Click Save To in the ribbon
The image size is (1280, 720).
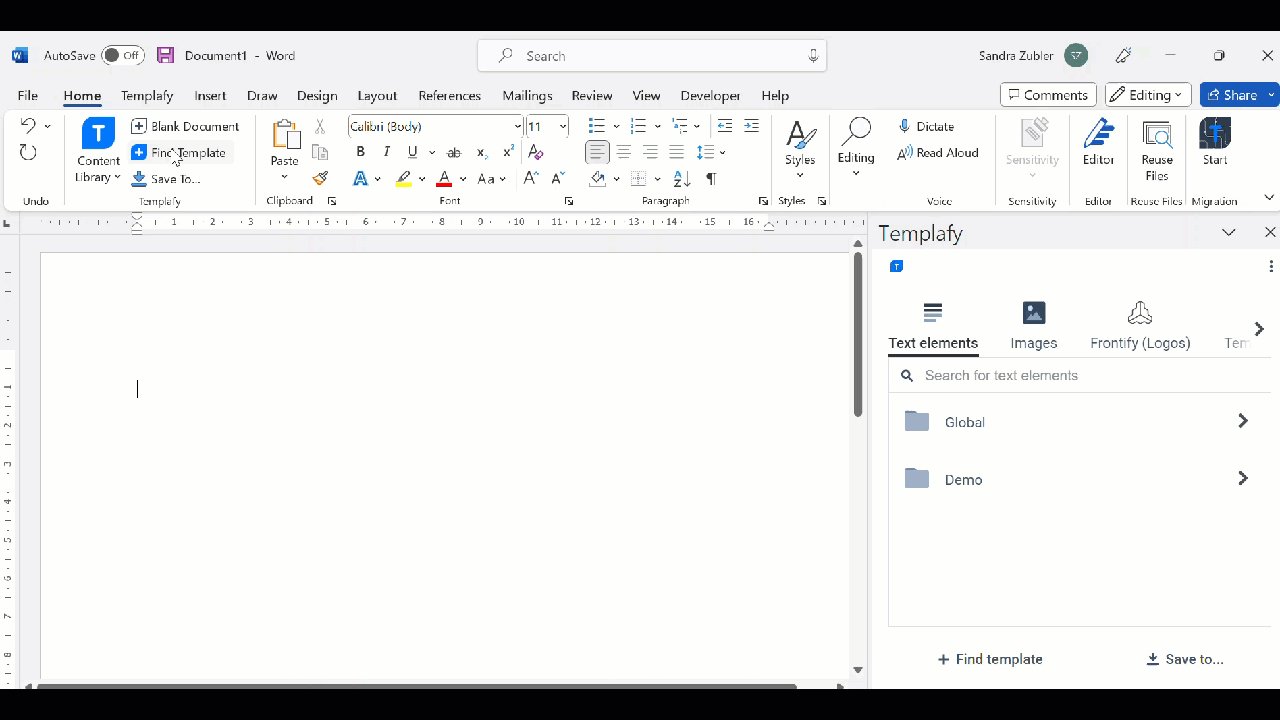(166, 179)
